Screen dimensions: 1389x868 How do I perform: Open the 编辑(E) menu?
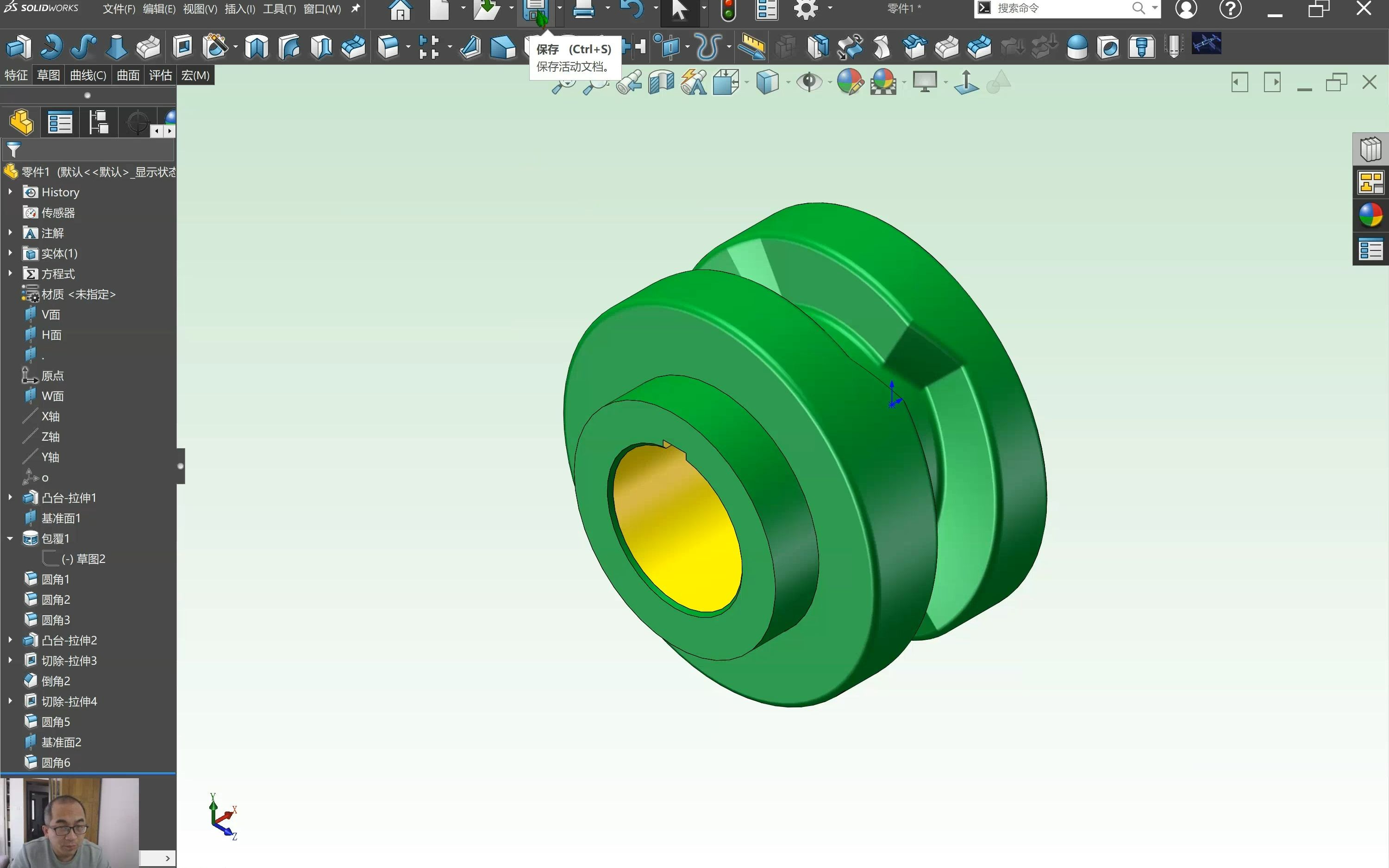[x=159, y=9]
